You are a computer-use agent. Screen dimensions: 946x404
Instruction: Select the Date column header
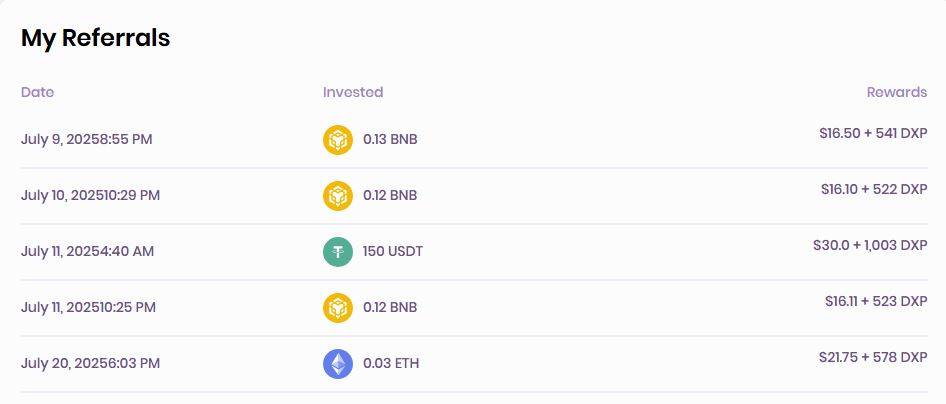click(37, 92)
